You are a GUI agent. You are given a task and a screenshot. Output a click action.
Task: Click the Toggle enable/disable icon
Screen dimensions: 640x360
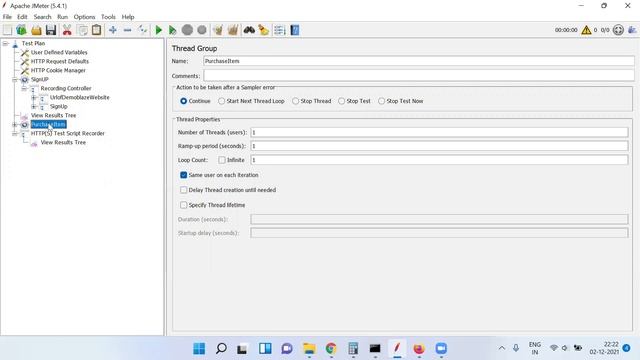142,30
